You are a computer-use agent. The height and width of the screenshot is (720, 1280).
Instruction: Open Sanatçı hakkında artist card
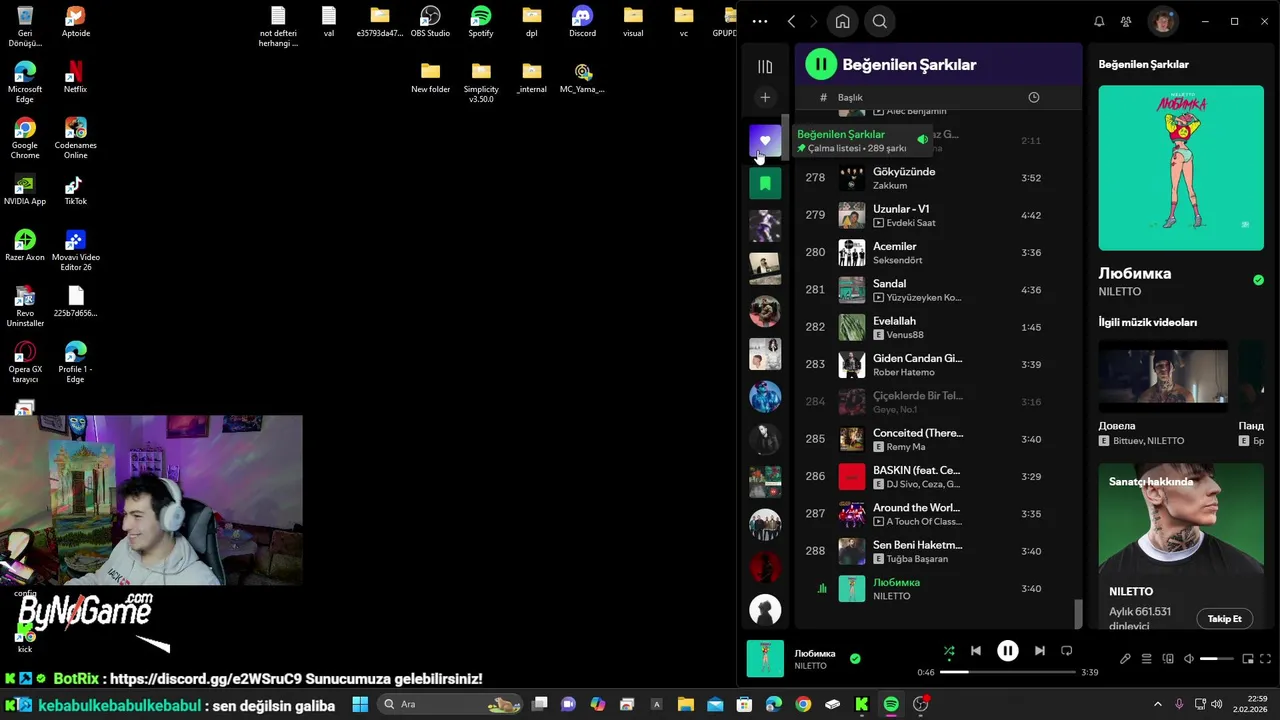point(1181,547)
